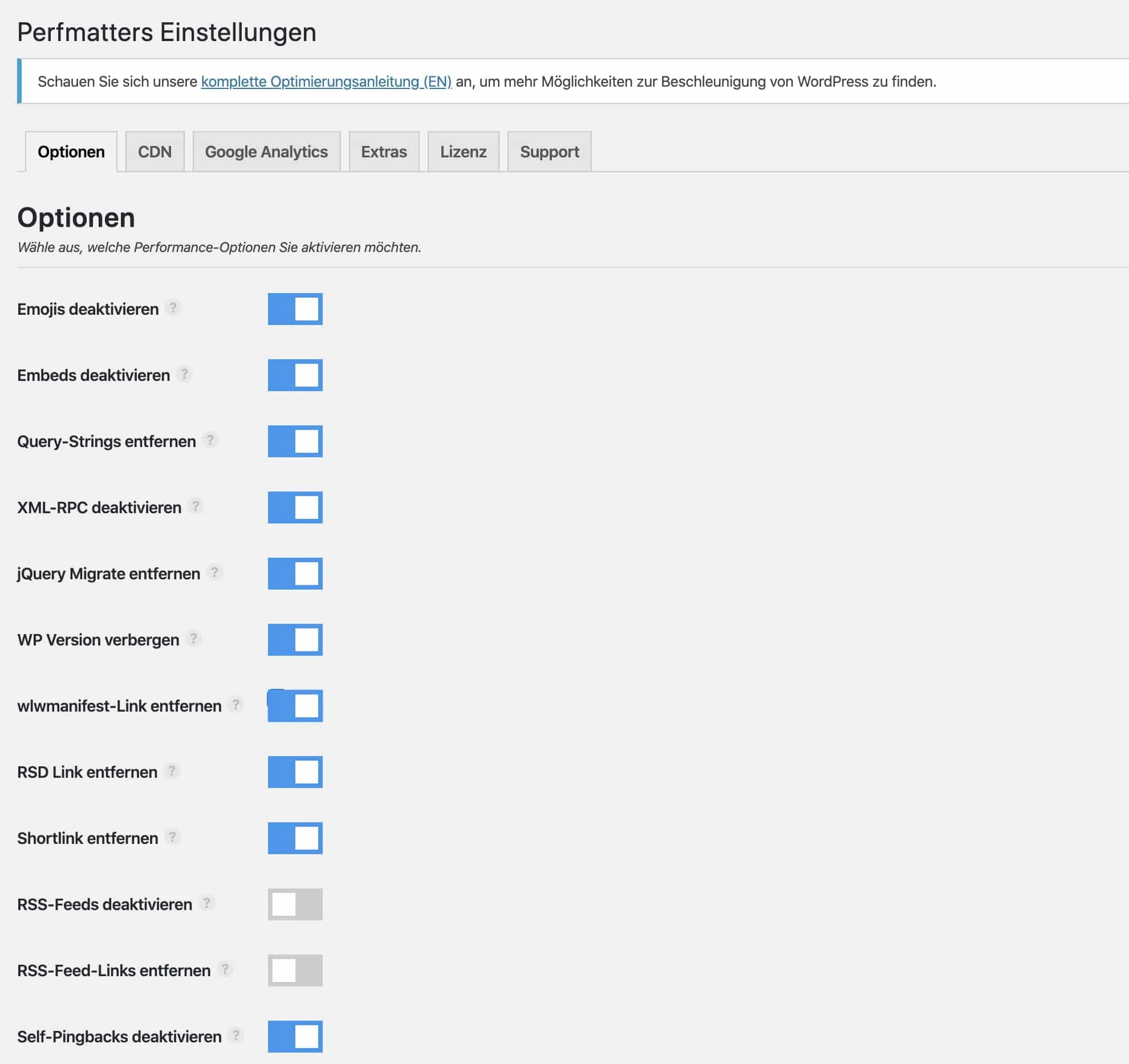The height and width of the screenshot is (1064, 1129).
Task: Open the Google Analytics tab
Action: pos(266,152)
